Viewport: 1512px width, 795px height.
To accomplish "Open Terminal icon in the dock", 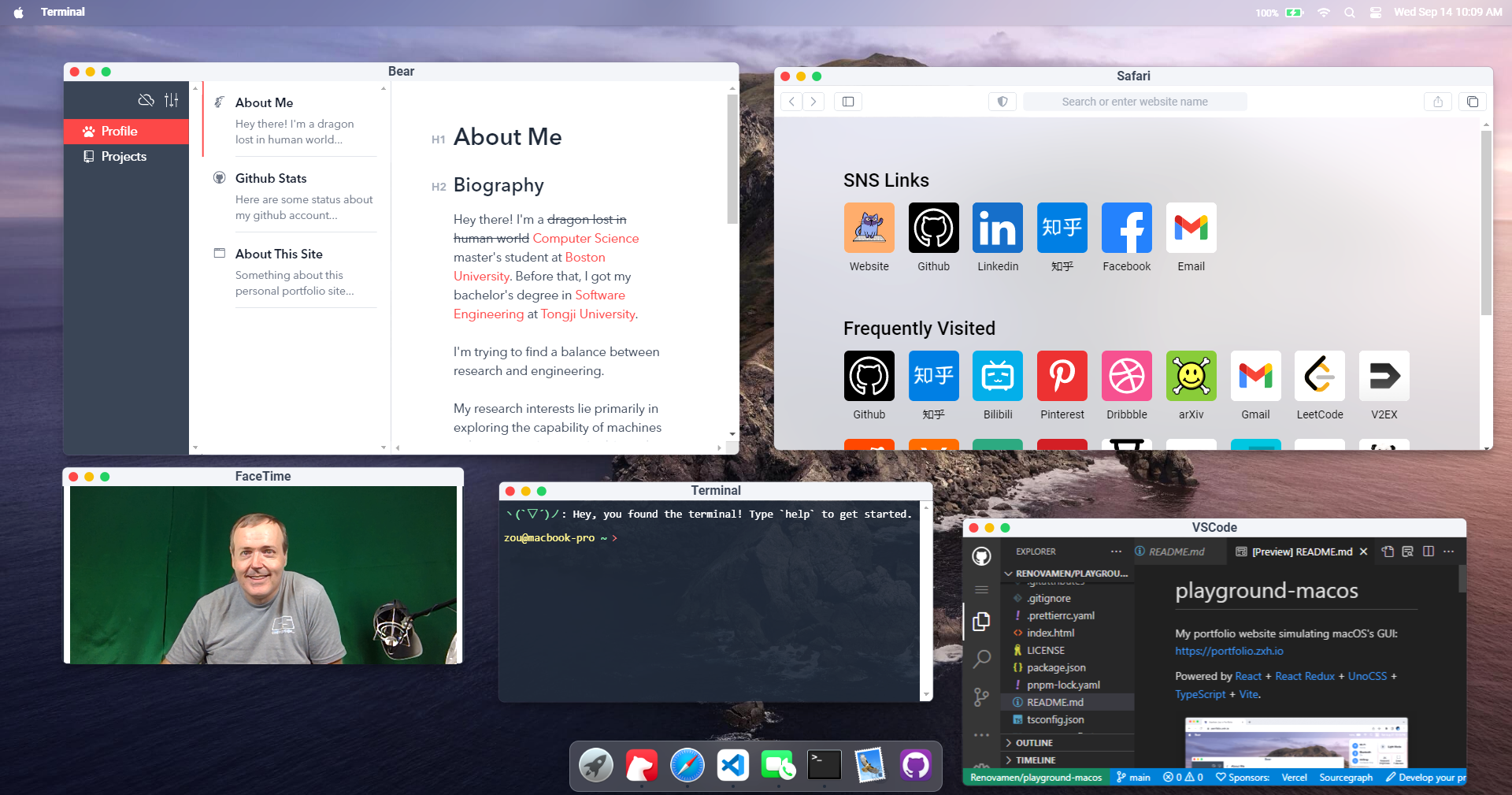I will click(825, 765).
